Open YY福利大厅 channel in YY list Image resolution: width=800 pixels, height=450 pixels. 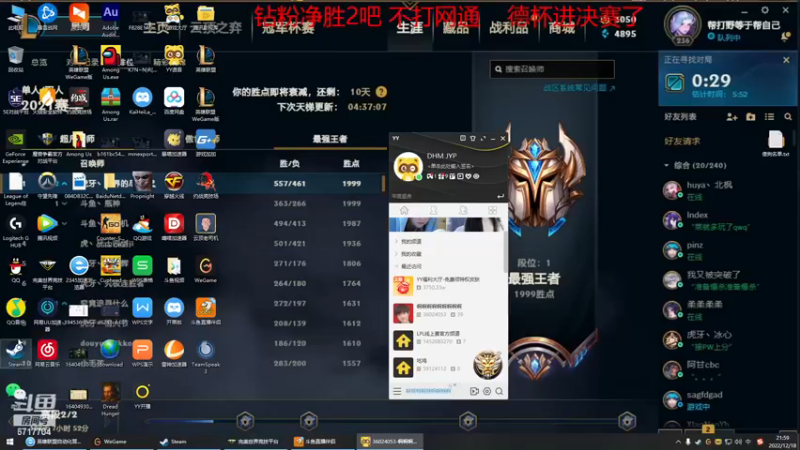pos(448,285)
